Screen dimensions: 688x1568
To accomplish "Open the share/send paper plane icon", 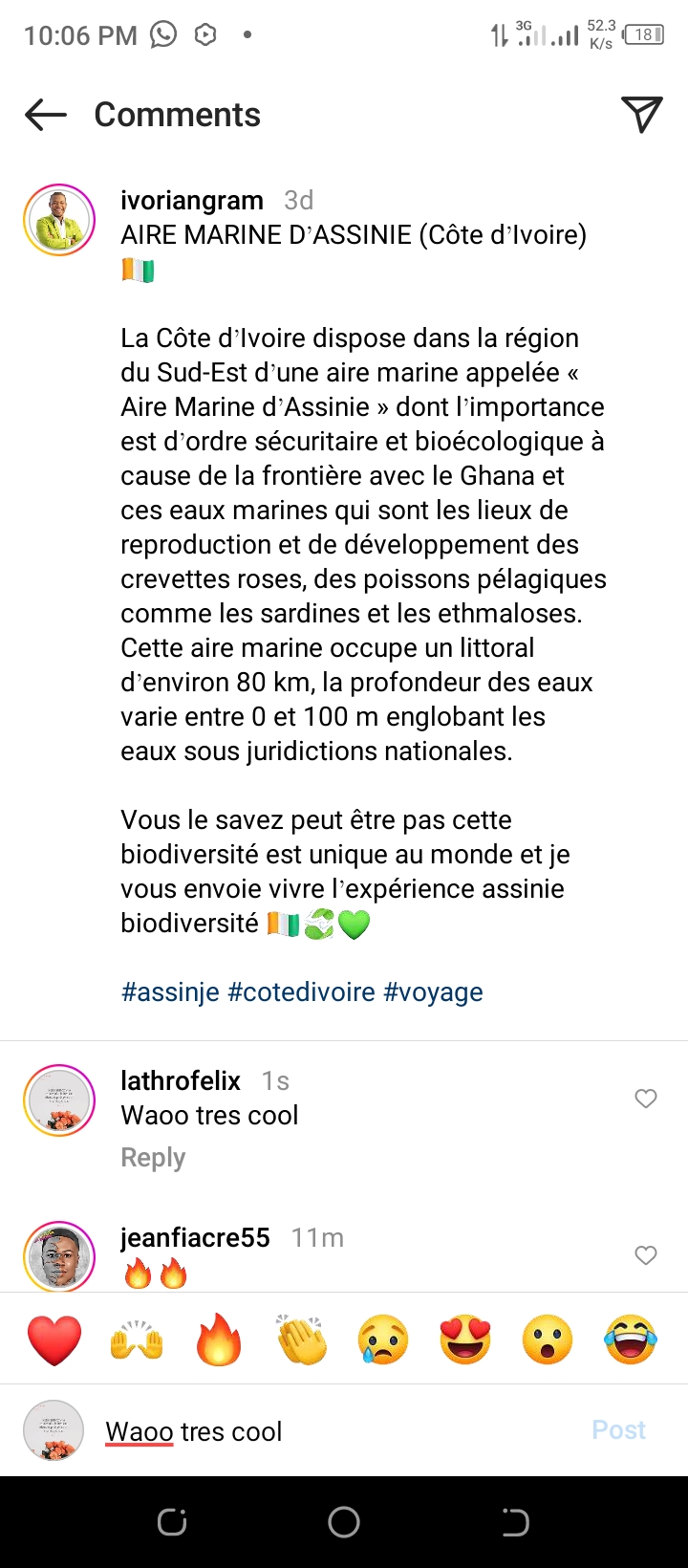I will (641, 115).
